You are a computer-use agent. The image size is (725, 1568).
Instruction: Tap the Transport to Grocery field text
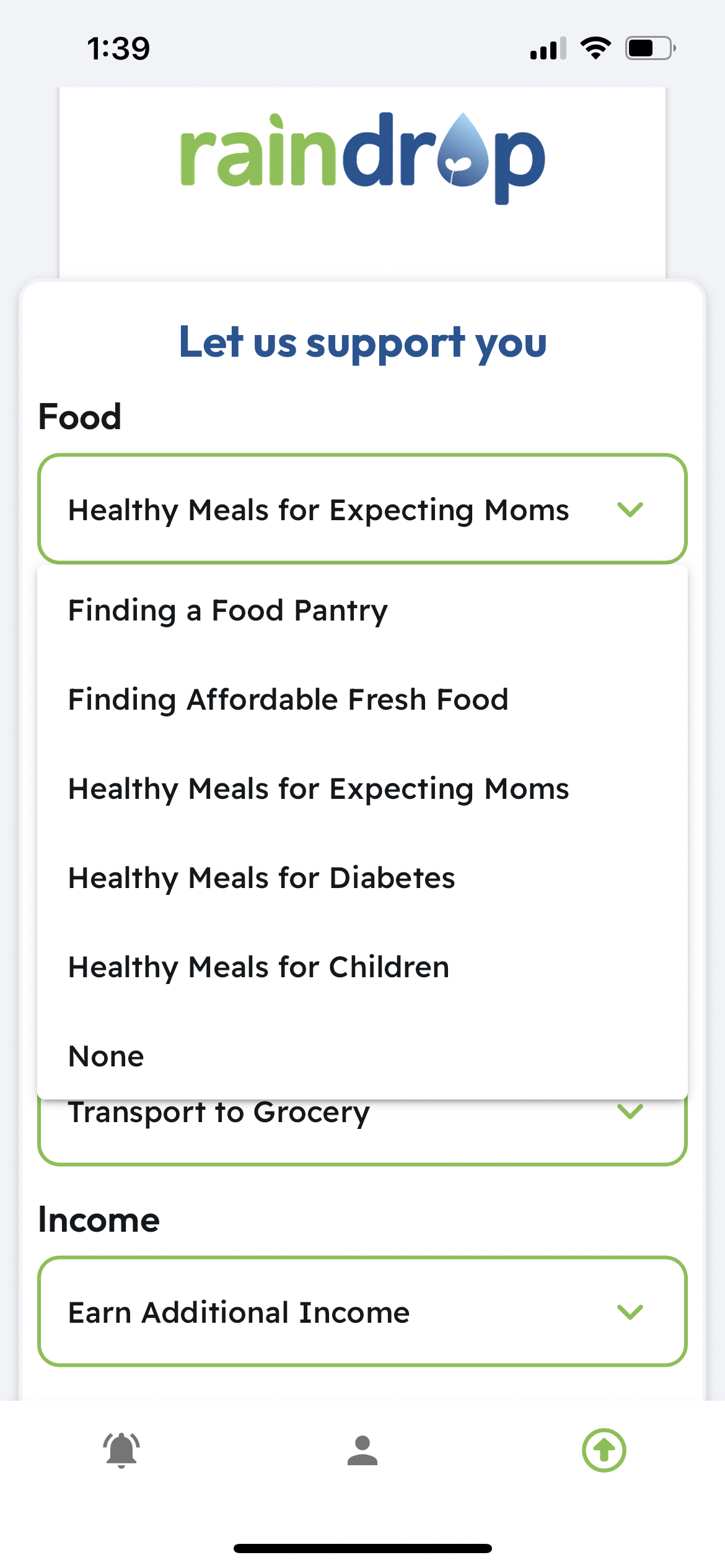pos(219,1113)
